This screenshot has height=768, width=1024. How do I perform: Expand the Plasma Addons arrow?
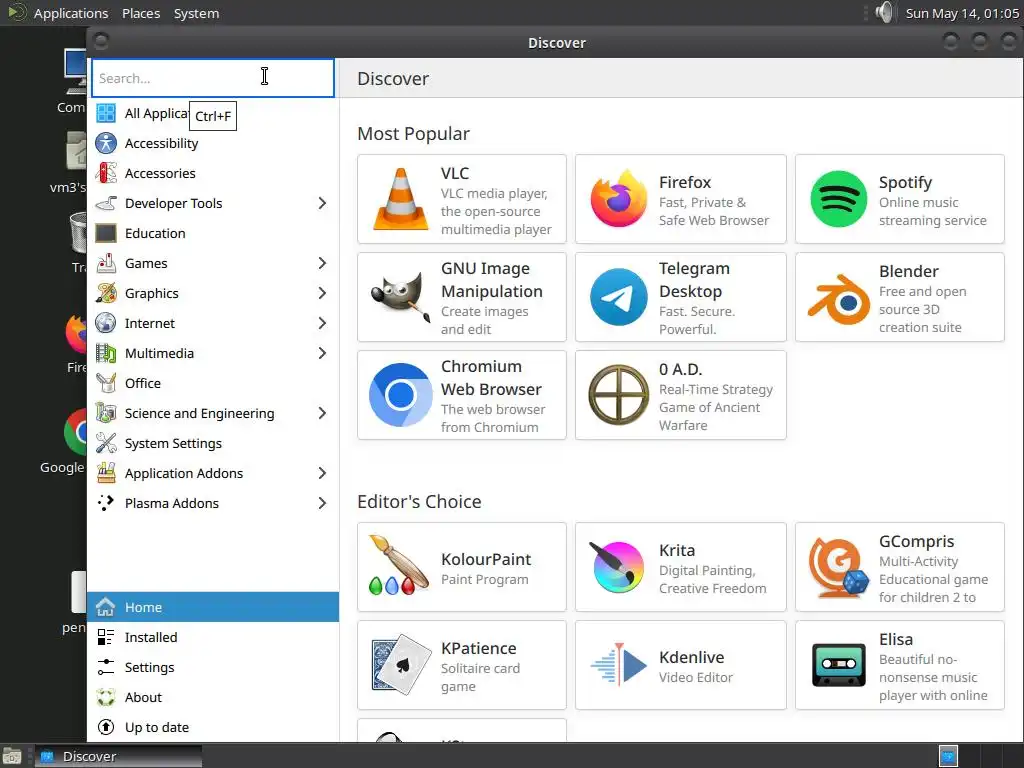point(322,504)
